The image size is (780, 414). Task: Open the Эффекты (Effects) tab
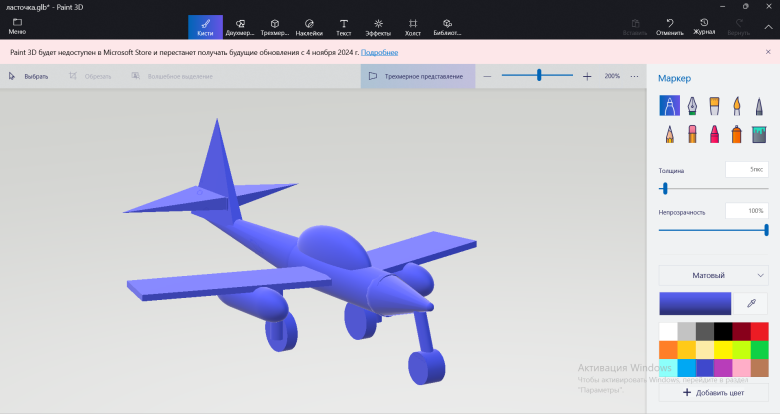tap(377, 26)
